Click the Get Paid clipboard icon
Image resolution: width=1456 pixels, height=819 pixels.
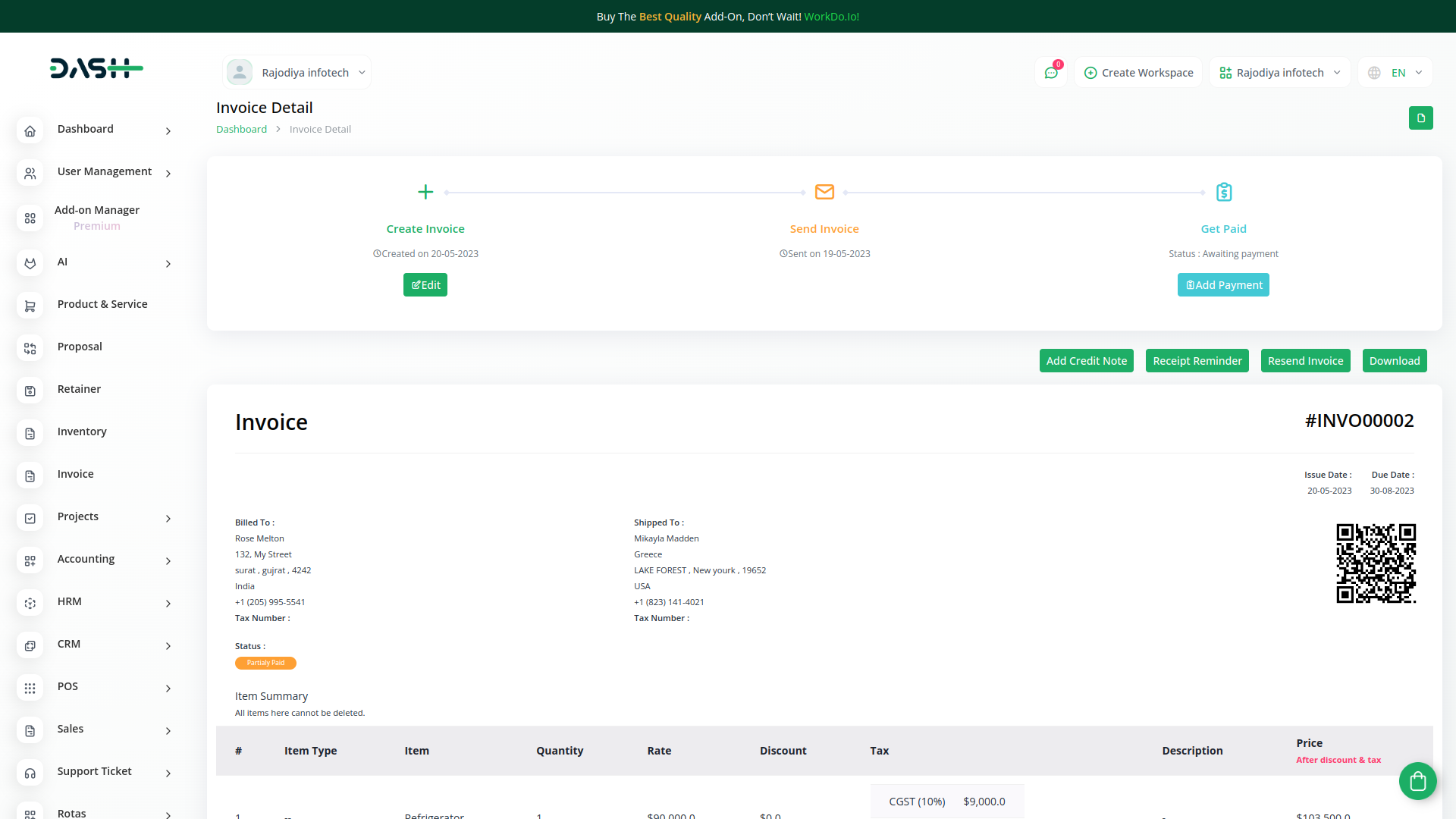pyautogui.click(x=1223, y=193)
